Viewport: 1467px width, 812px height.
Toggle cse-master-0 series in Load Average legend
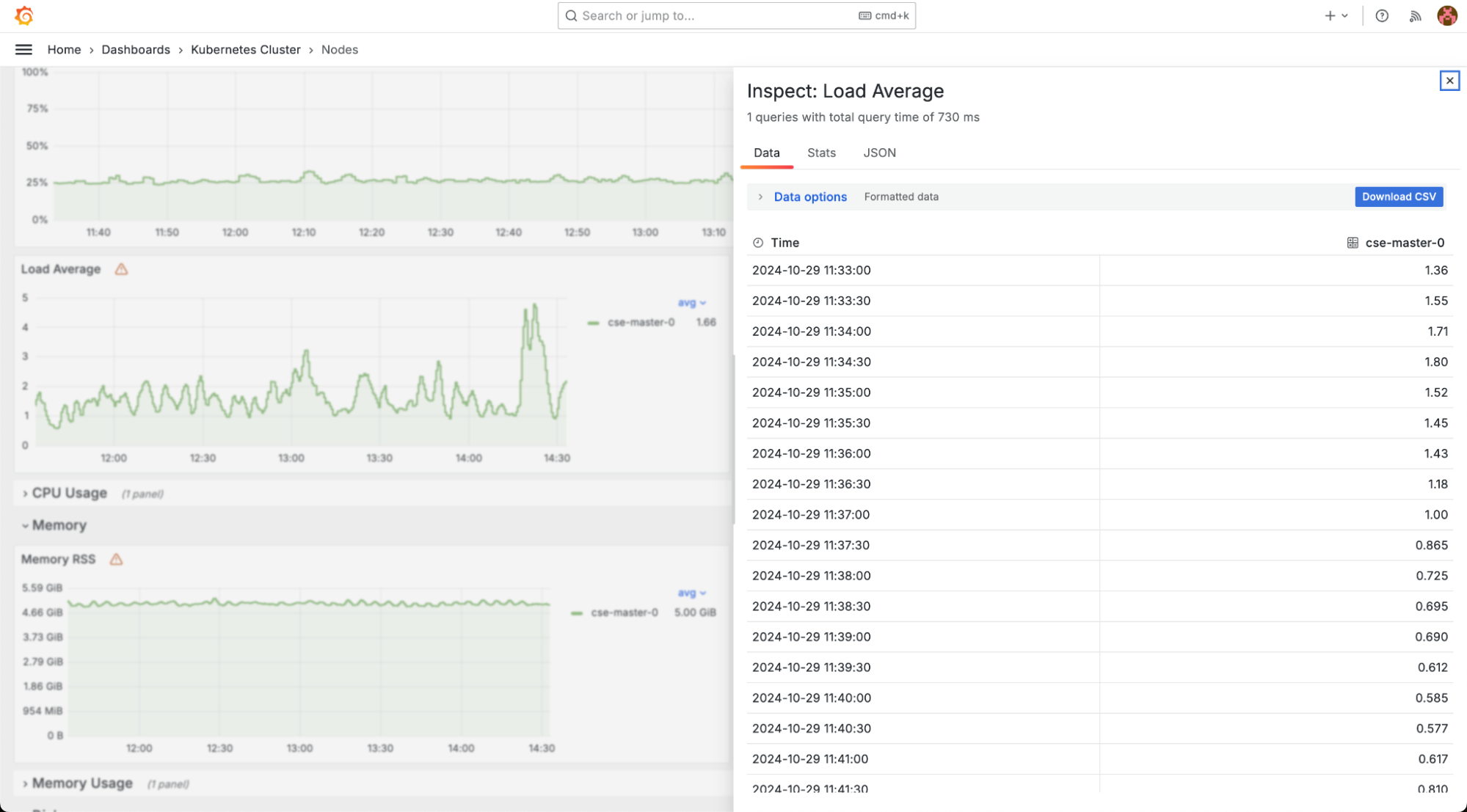point(640,322)
